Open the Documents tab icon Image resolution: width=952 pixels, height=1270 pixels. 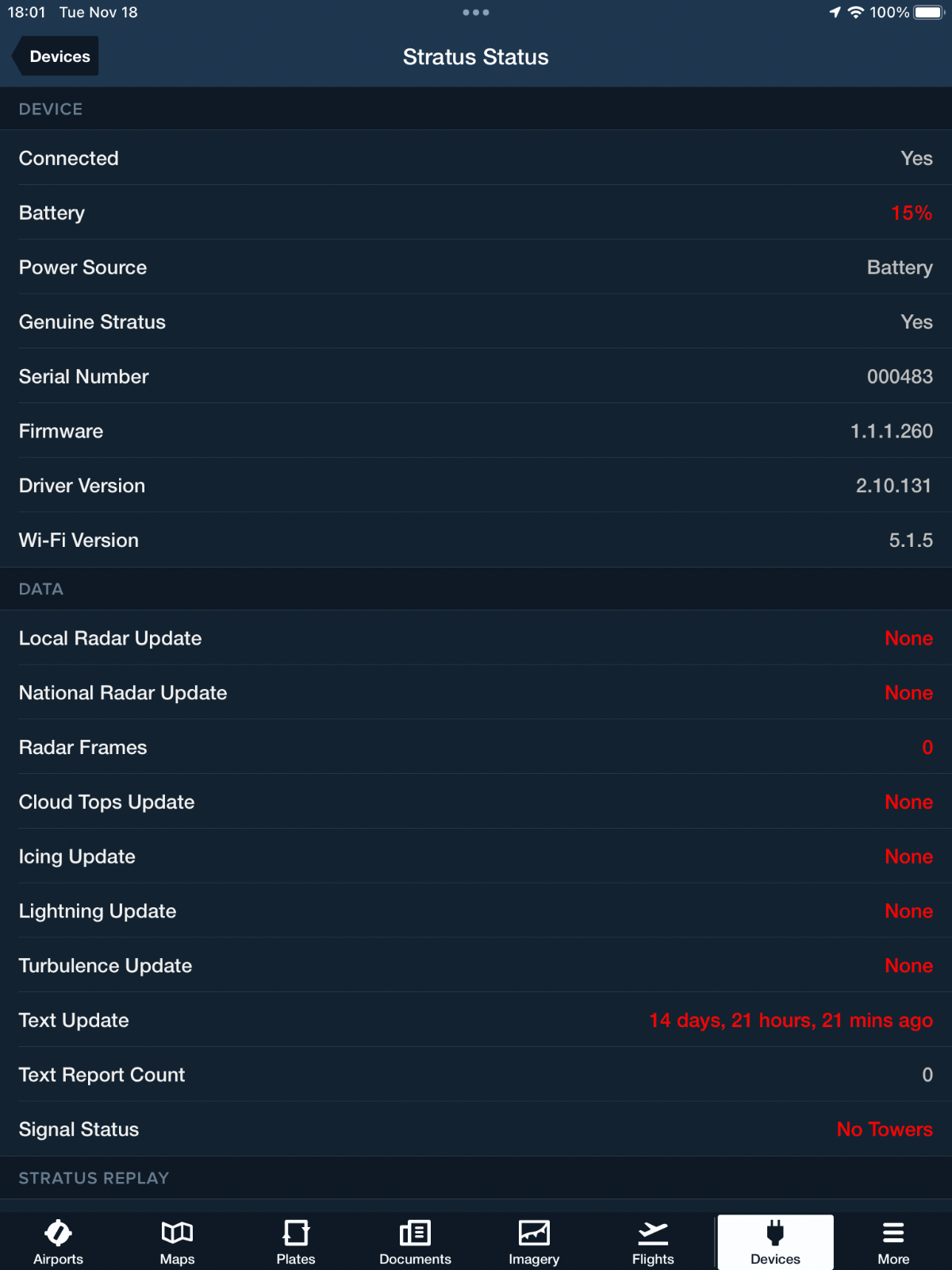click(415, 1233)
